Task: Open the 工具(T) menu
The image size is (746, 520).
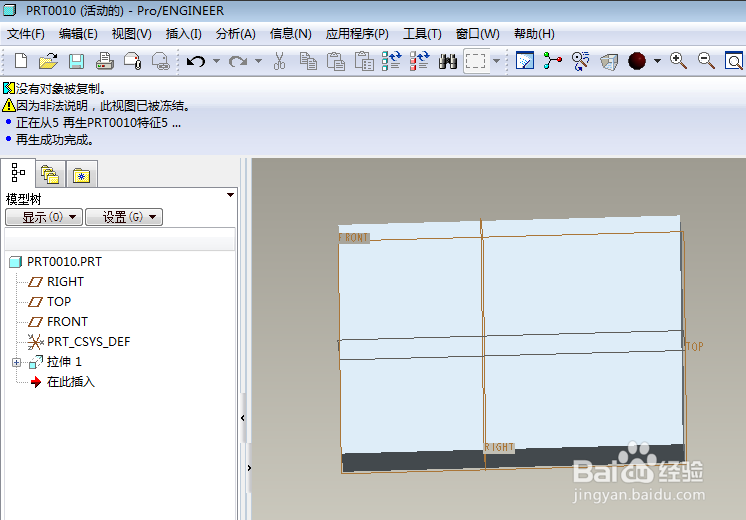Action: [x=422, y=34]
